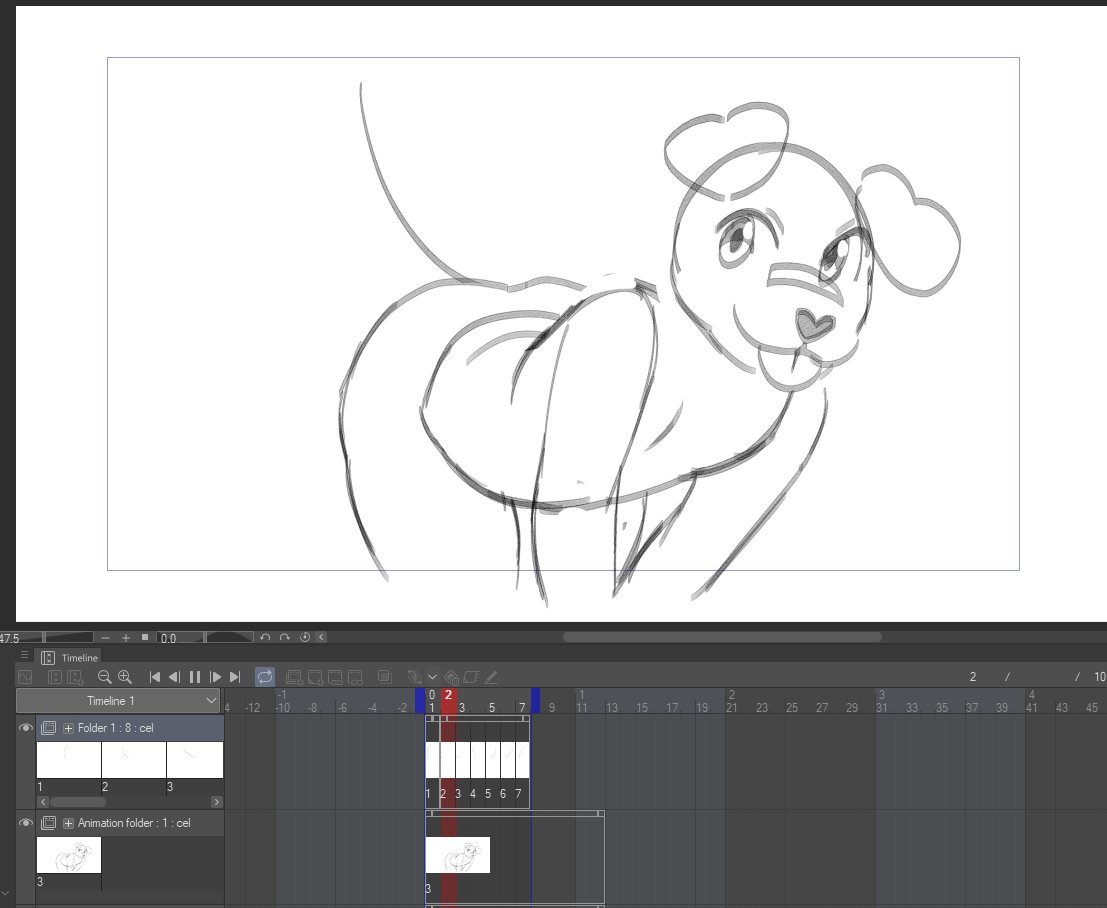This screenshot has width=1107, height=908.
Task: Select cel 4 in Folder 1 track
Action: (478, 760)
